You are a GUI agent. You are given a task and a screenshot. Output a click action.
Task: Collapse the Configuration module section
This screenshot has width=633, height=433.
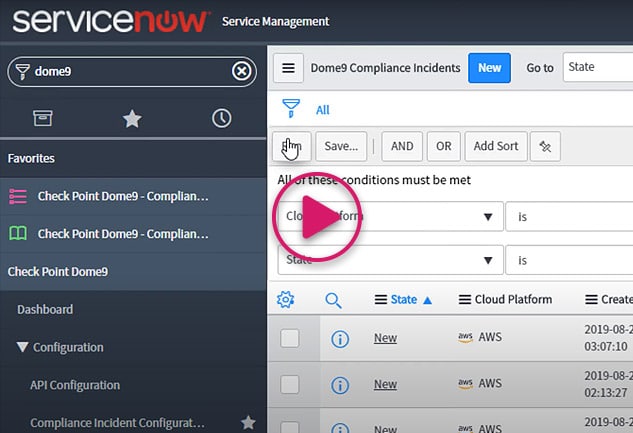[23, 347]
